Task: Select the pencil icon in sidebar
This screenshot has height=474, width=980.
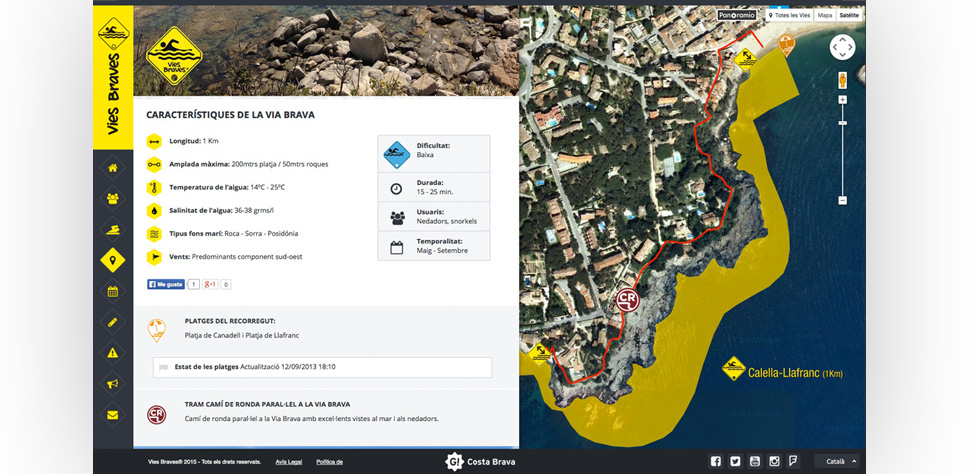Action: (113, 322)
